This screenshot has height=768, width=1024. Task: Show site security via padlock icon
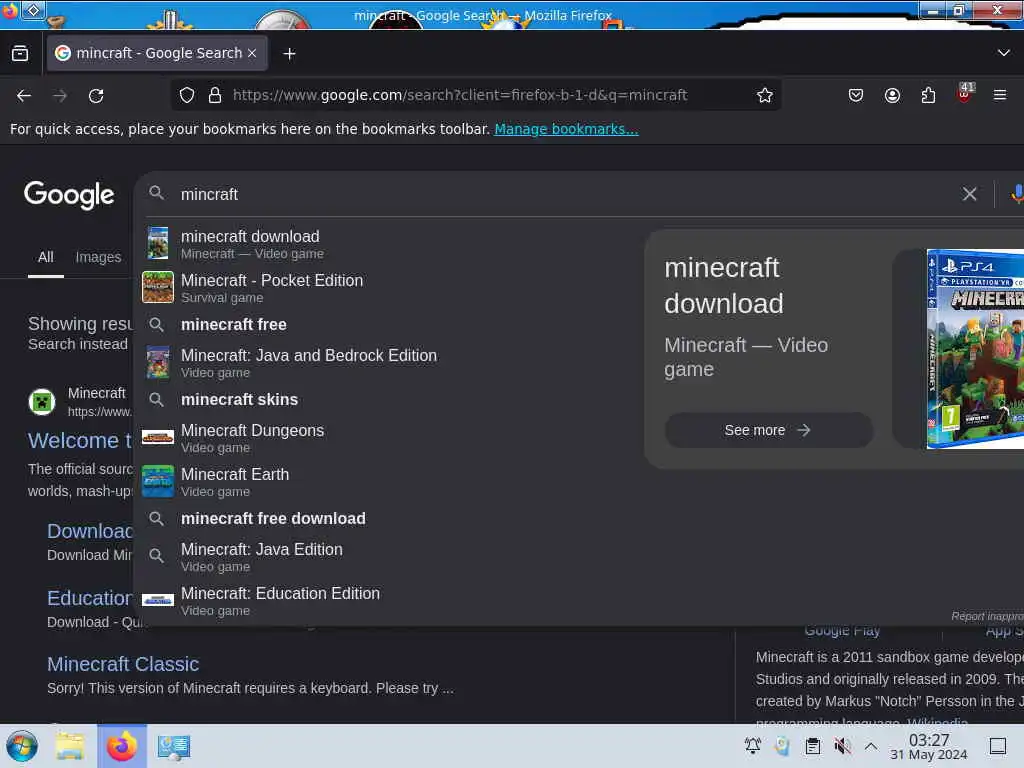[x=215, y=95]
